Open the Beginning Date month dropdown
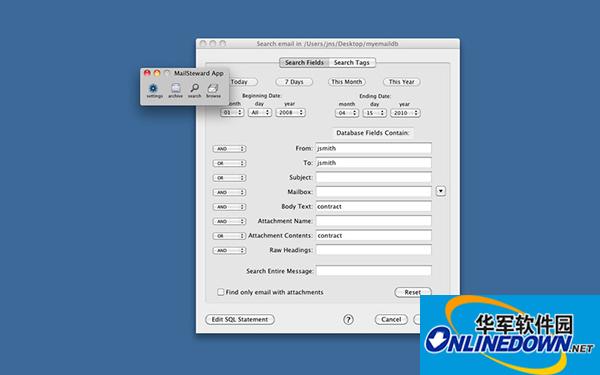600x375 pixels. tap(232, 112)
